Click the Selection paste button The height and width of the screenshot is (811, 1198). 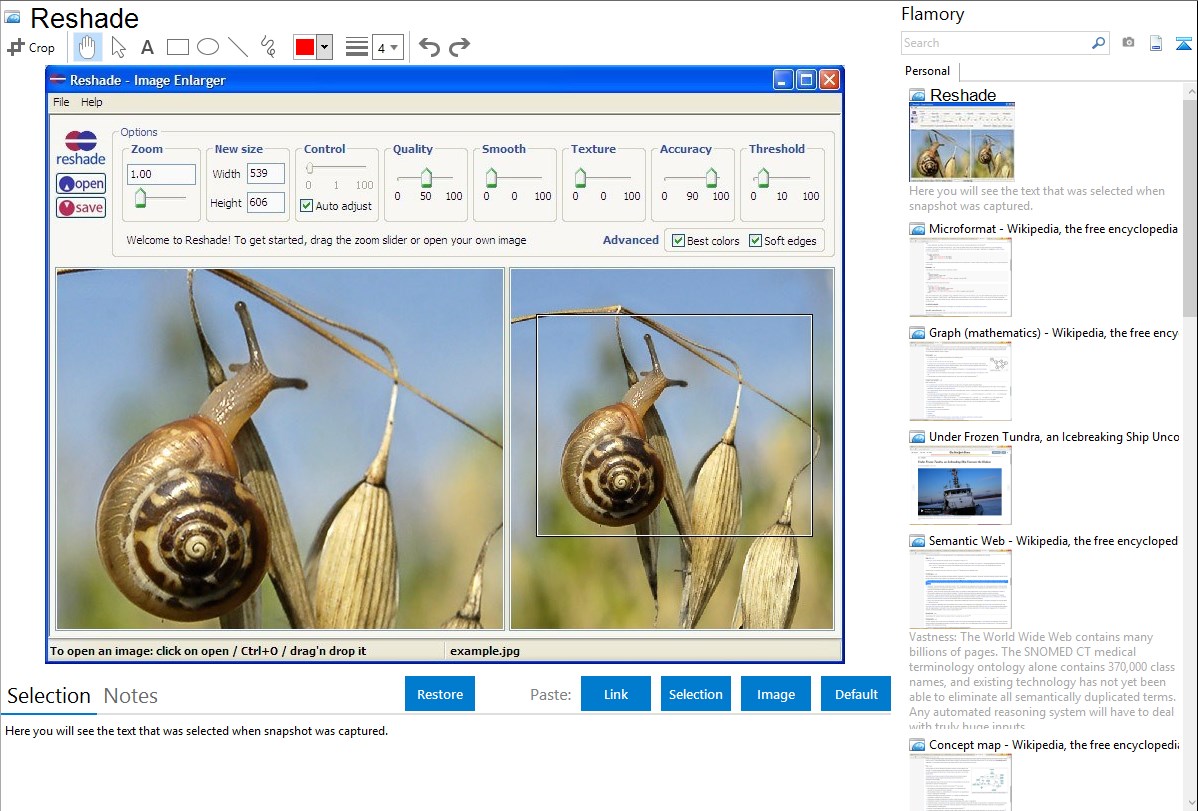pyautogui.click(x=696, y=694)
